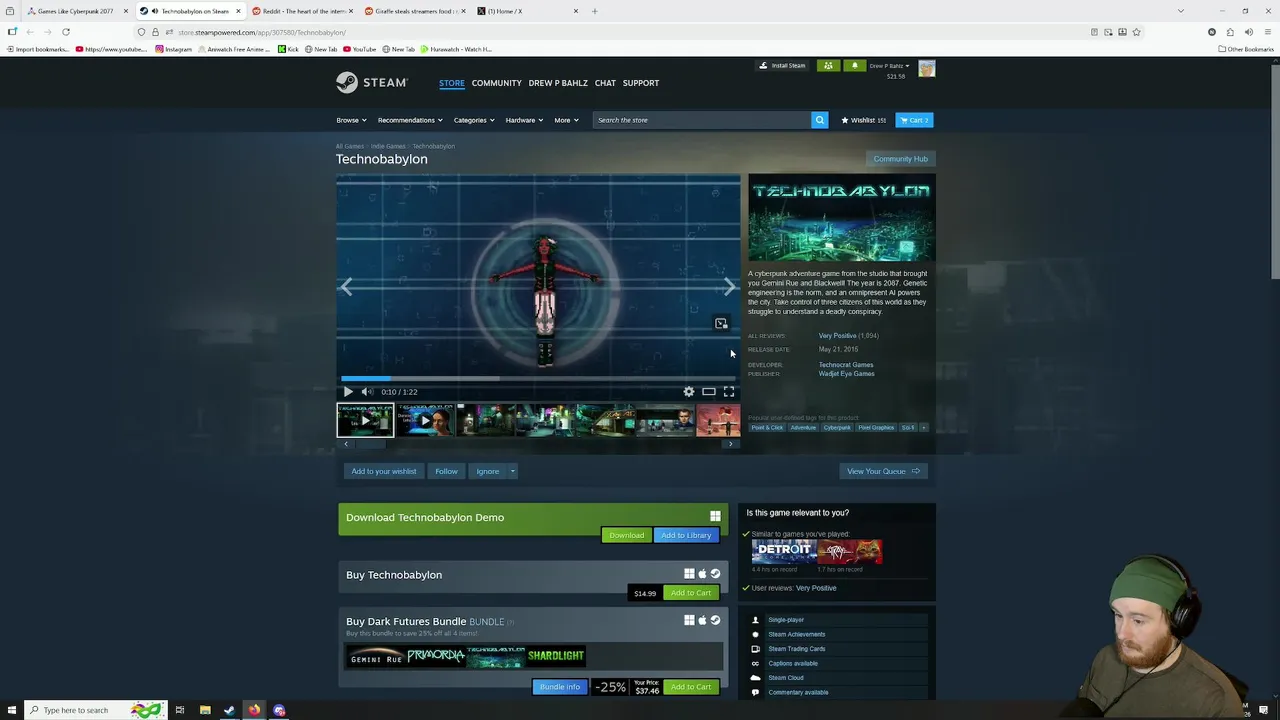Add Dark Futures Bundle to cart
Screen dimensions: 1280x720
[691, 687]
